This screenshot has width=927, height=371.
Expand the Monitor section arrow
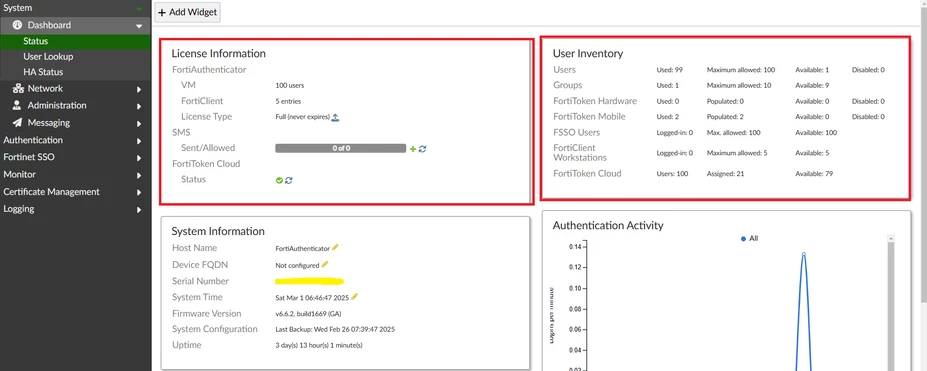tap(140, 175)
